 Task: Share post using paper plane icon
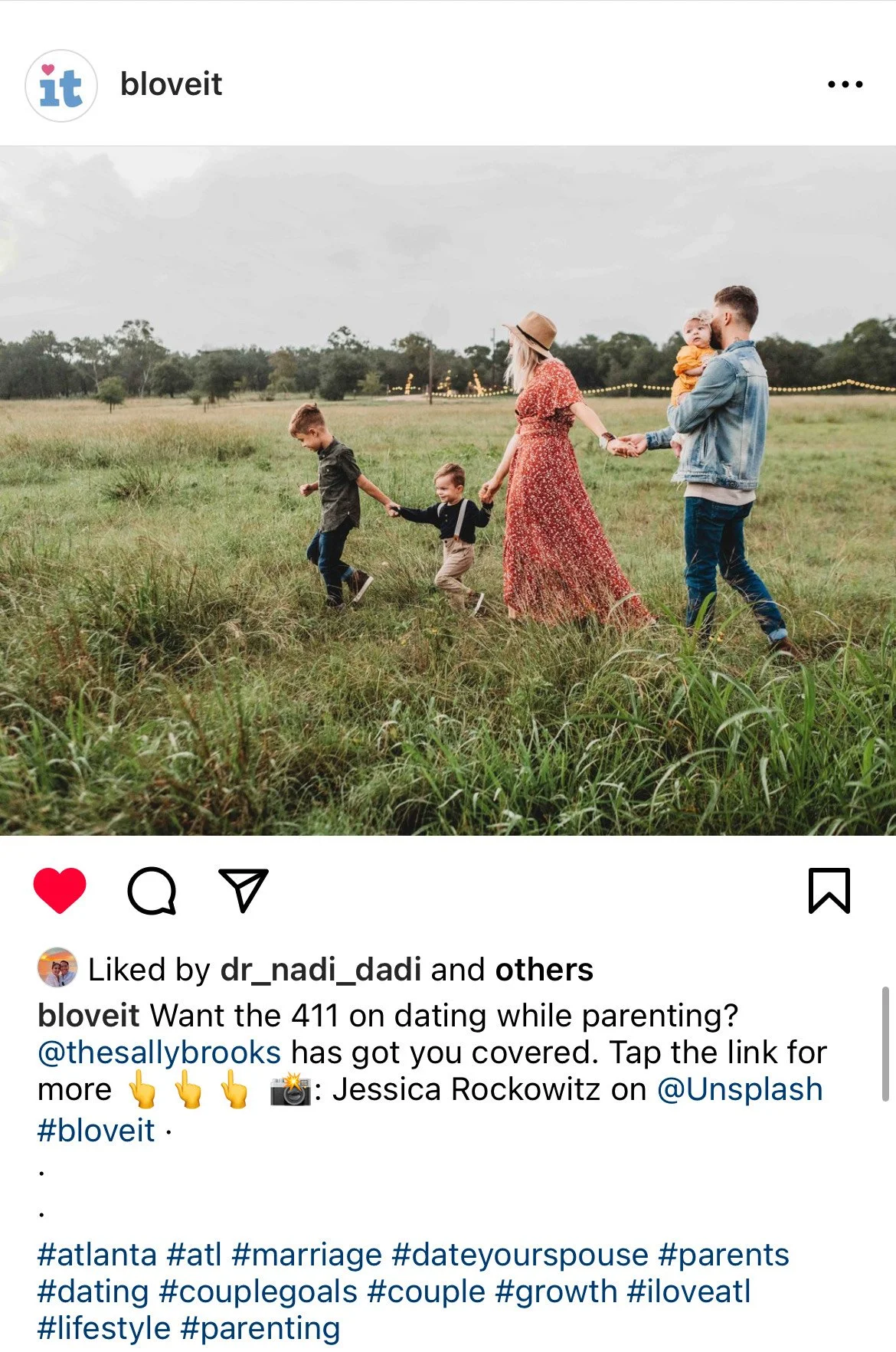coord(244,889)
